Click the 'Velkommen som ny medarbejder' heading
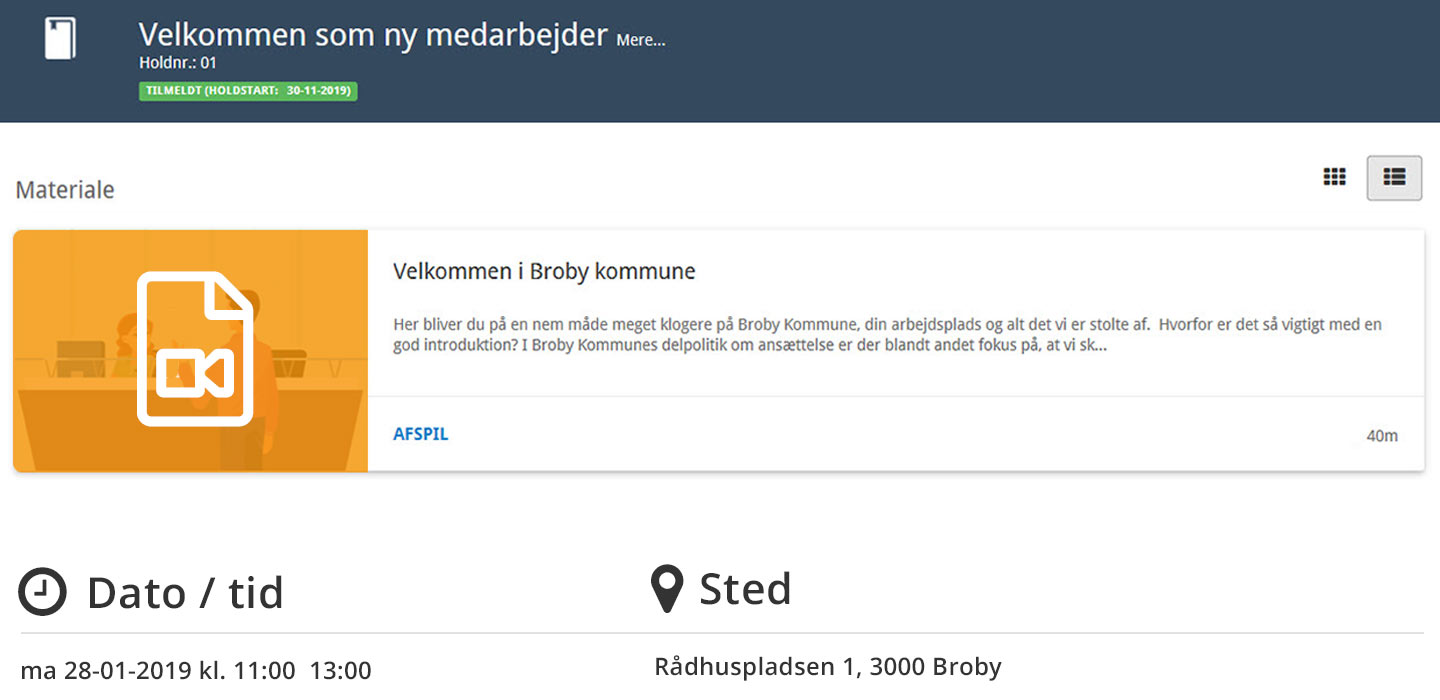This screenshot has width=1440, height=700. [x=373, y=35]
